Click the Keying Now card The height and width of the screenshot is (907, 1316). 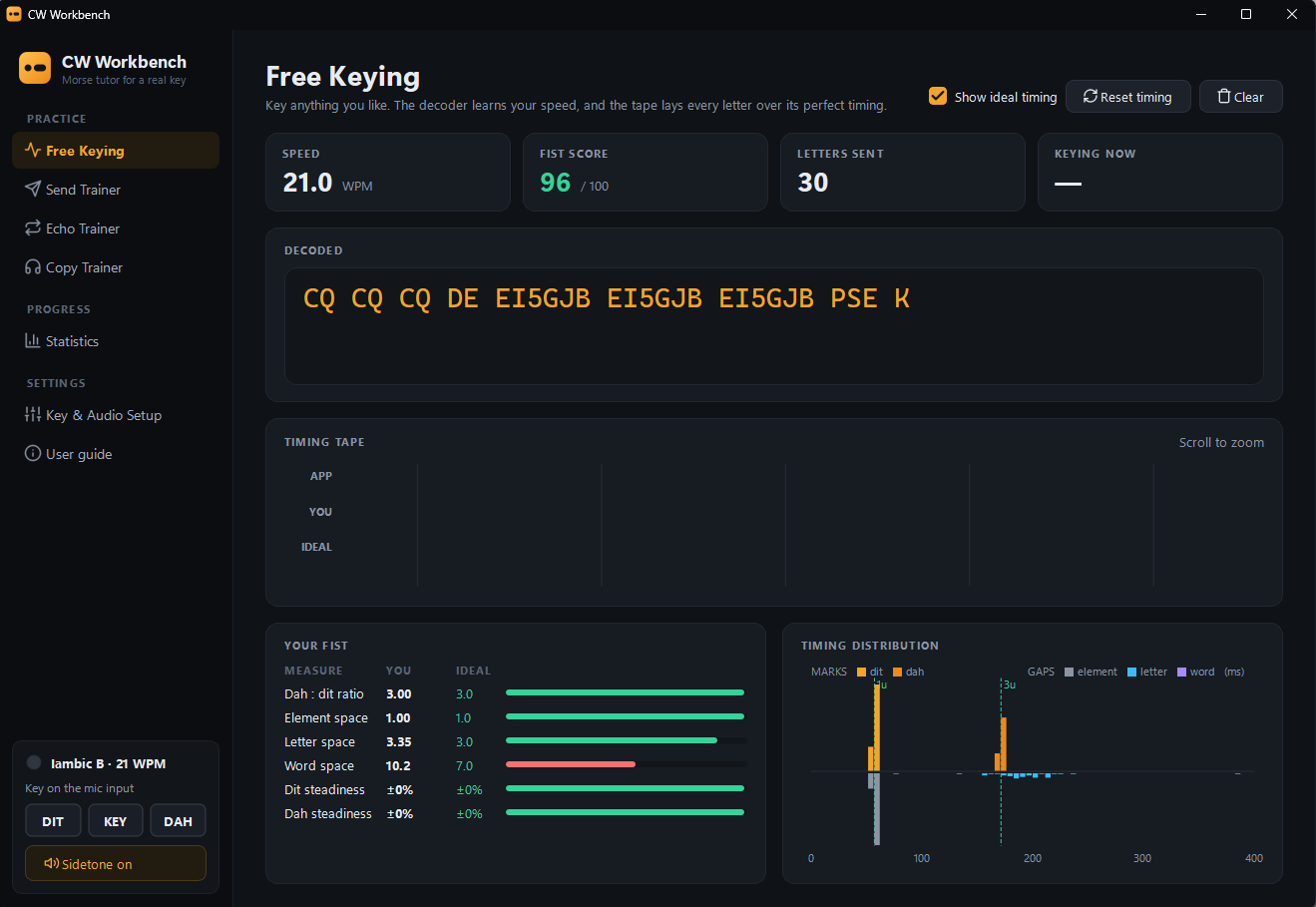tap(1160, 172)
